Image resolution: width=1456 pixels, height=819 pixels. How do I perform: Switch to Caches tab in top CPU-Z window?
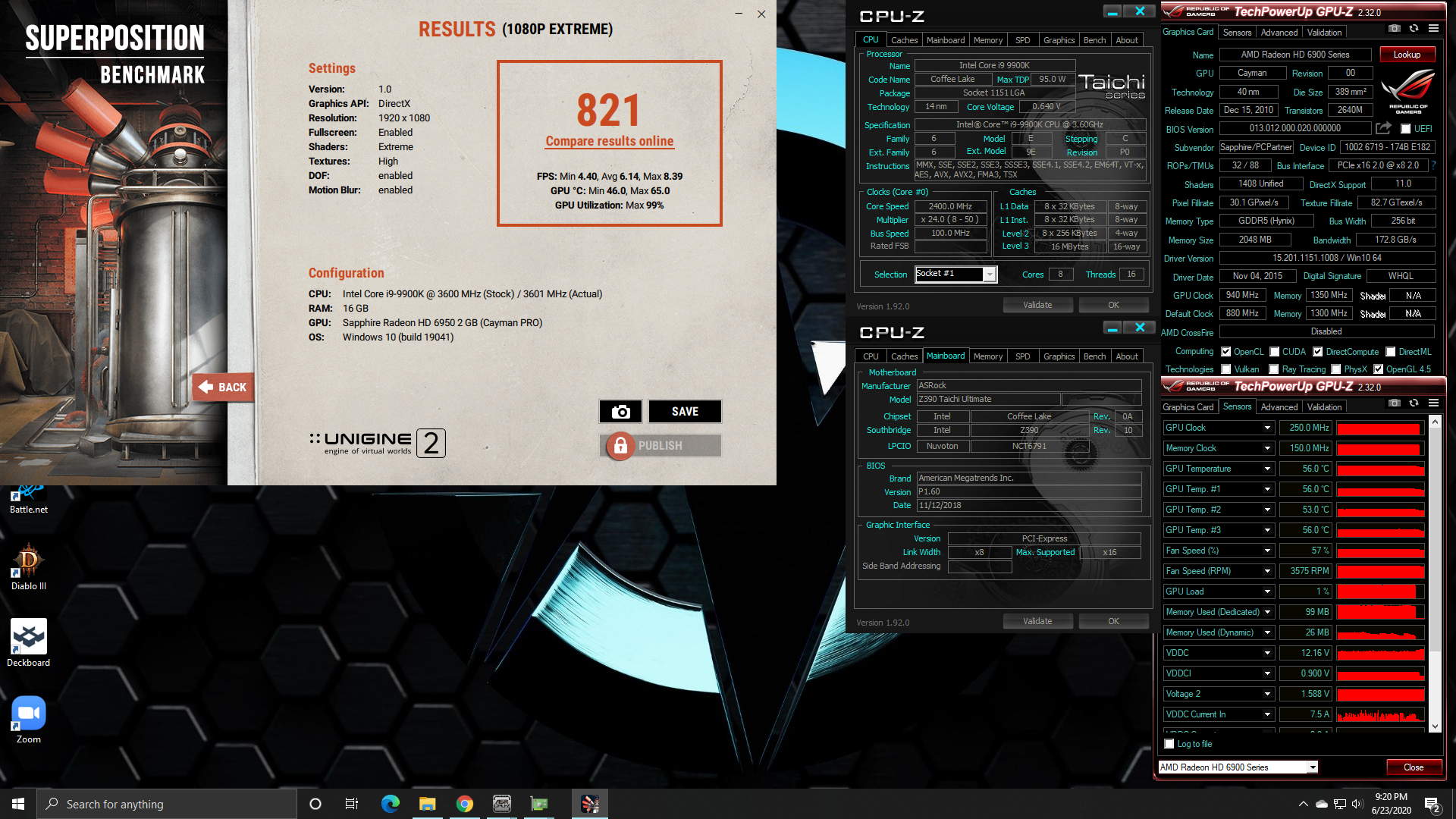click(904, 40)
